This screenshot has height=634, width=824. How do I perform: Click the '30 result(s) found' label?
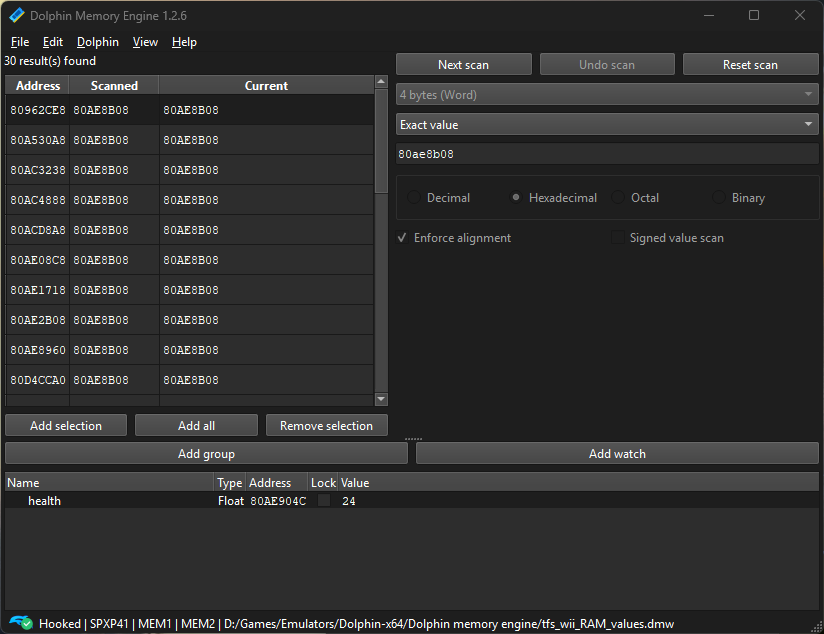click(50, 61)
